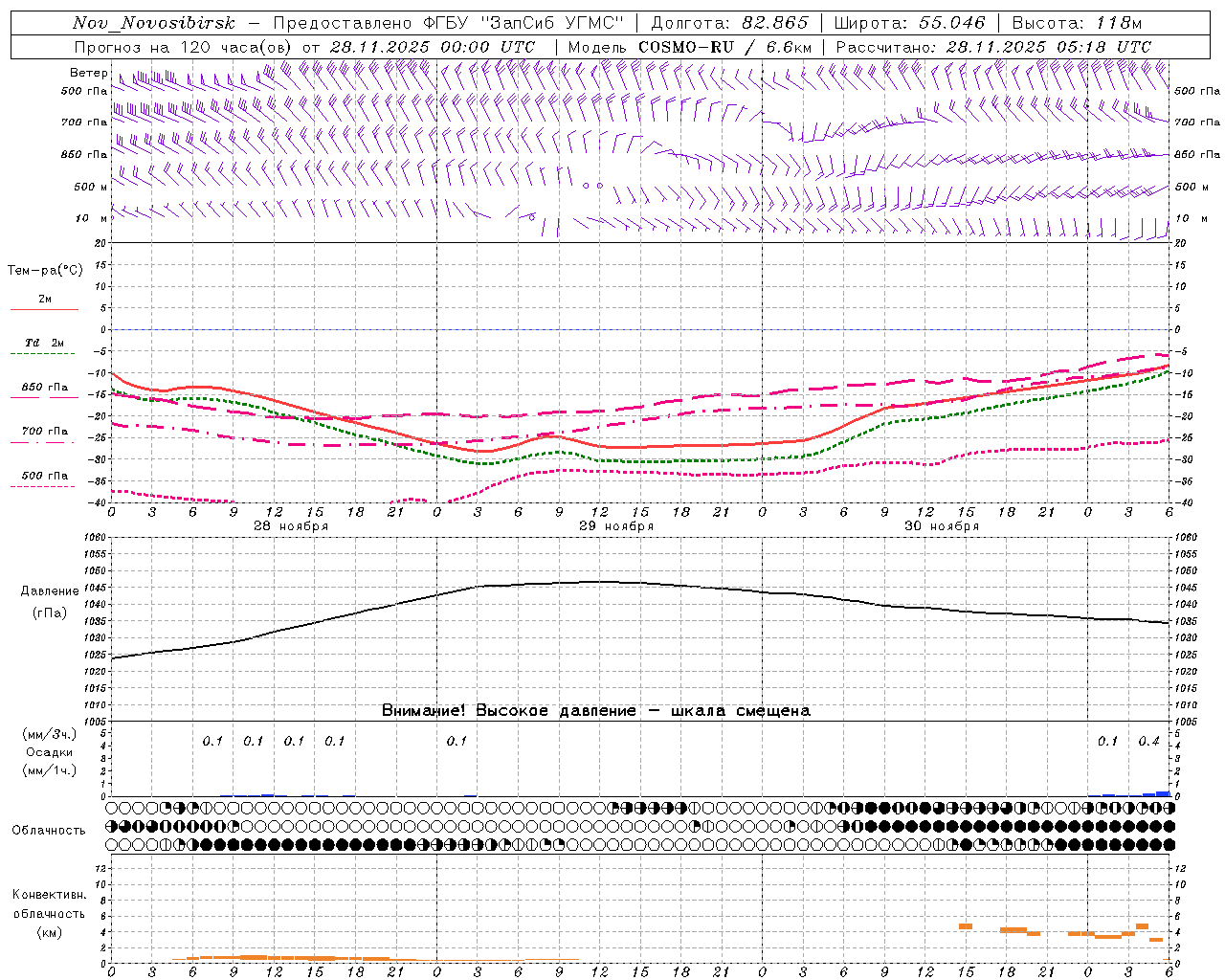This screenshot has height=980, width=1225.
Task: Click the 700 гПа temperature legend entry
Action: pos(45,432)
